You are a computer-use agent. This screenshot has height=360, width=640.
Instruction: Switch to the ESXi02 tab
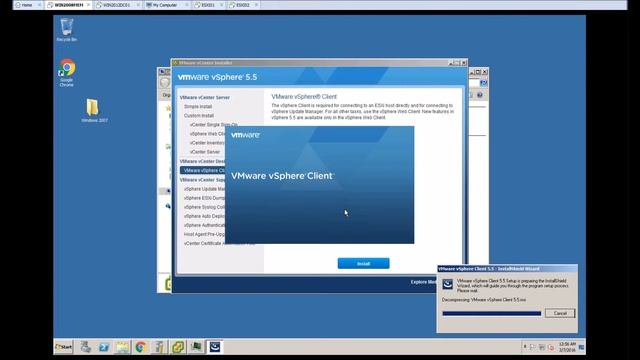pos(243,5)
